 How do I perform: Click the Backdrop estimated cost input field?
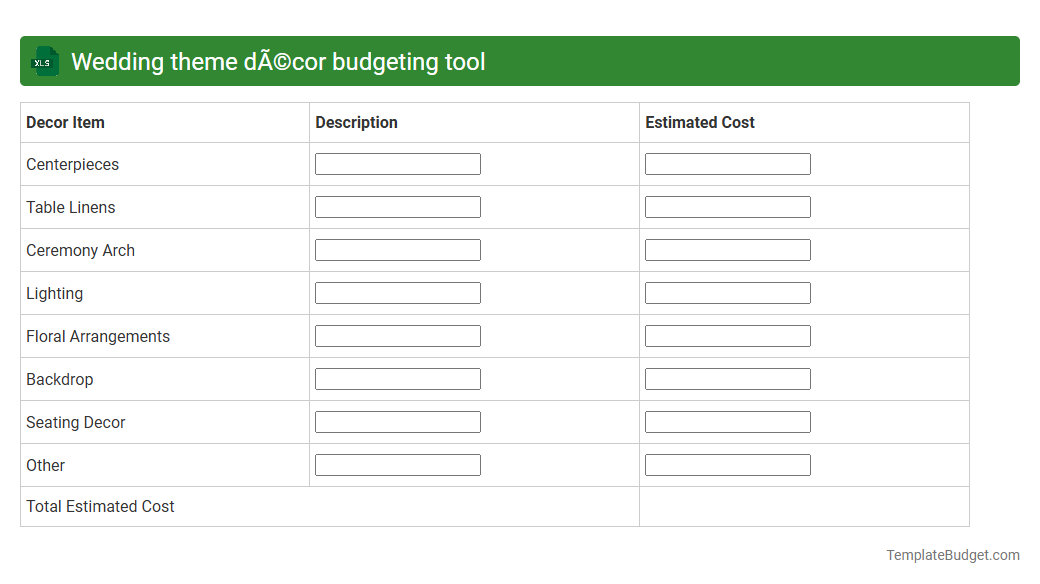(x=728, y=378)
